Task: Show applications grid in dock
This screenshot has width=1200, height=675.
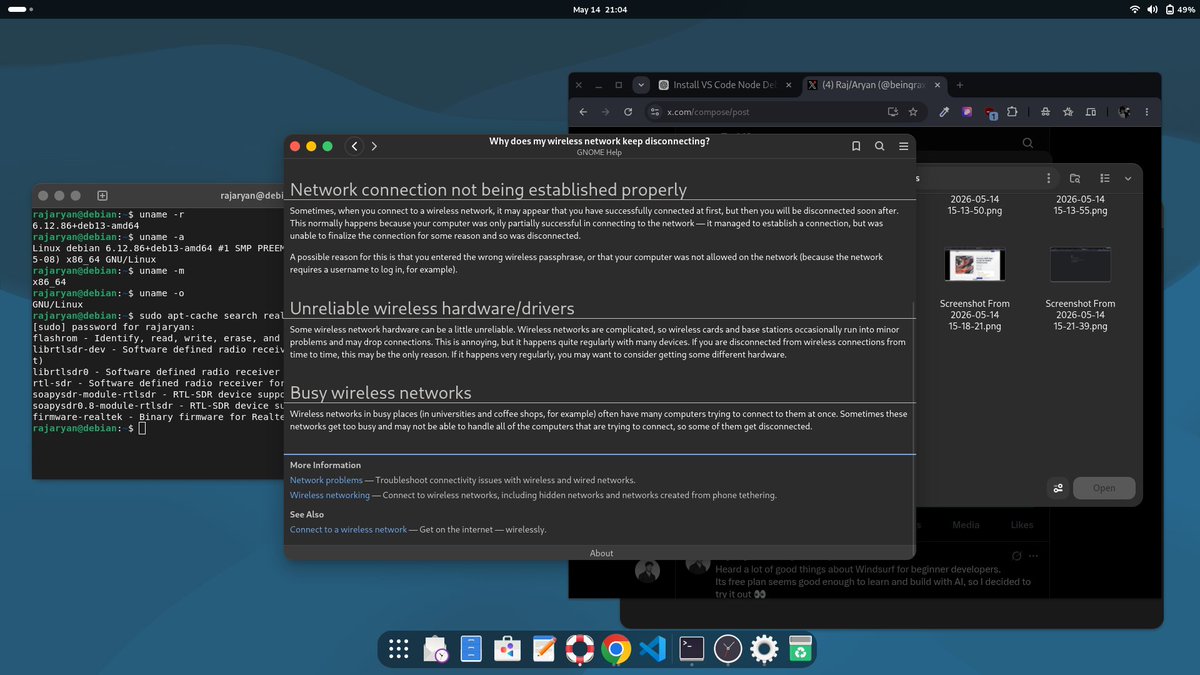Action: coord(398,650)
